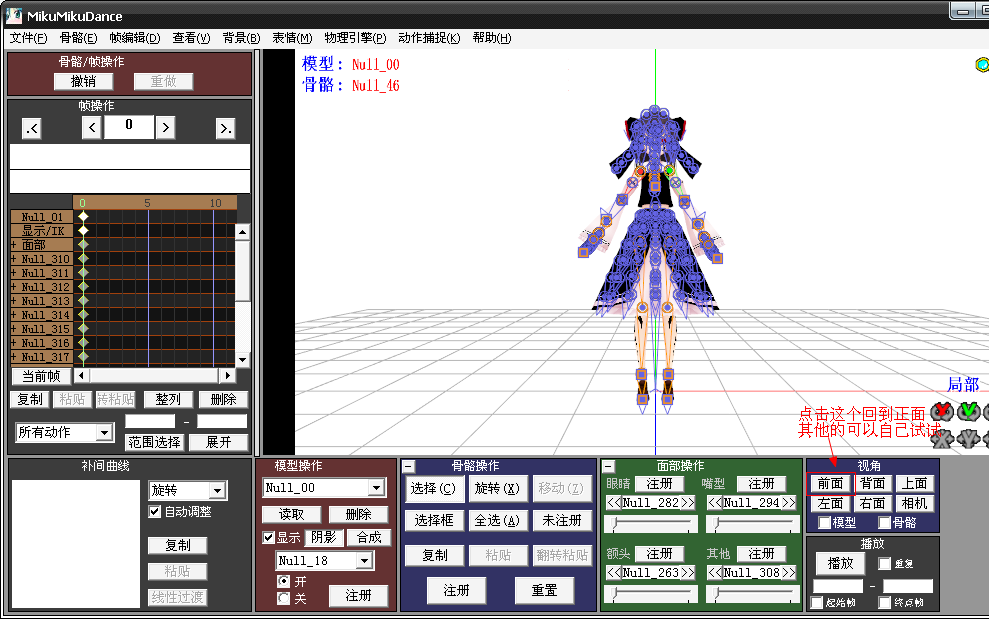
Task: Expand the 面部 timeline row
Action: [13, 245]
